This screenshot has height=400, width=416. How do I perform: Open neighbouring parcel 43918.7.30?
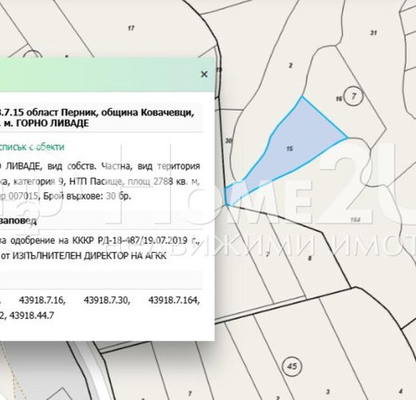(x=107, y=300)
